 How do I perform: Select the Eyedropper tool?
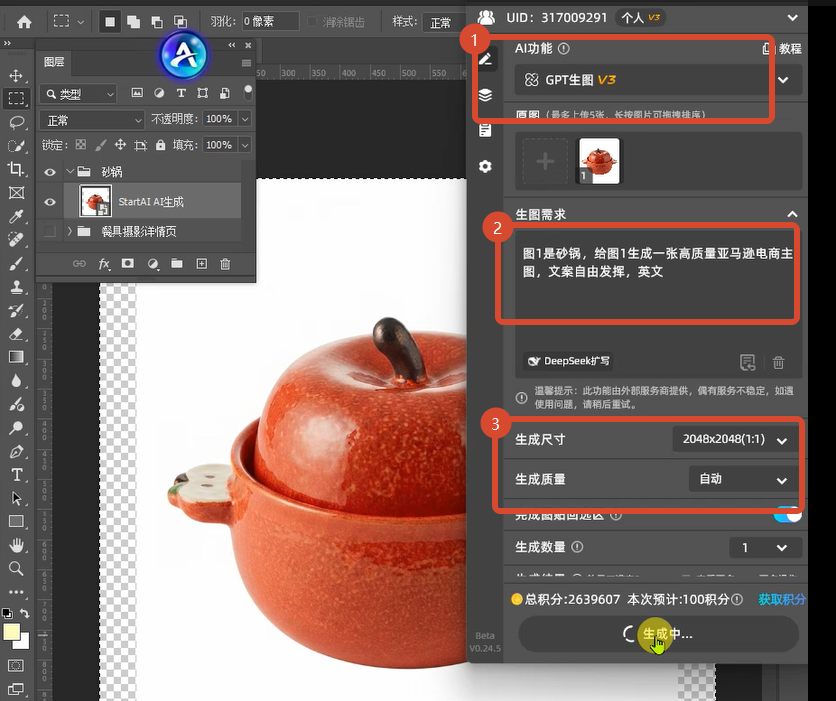pos(16,216)
